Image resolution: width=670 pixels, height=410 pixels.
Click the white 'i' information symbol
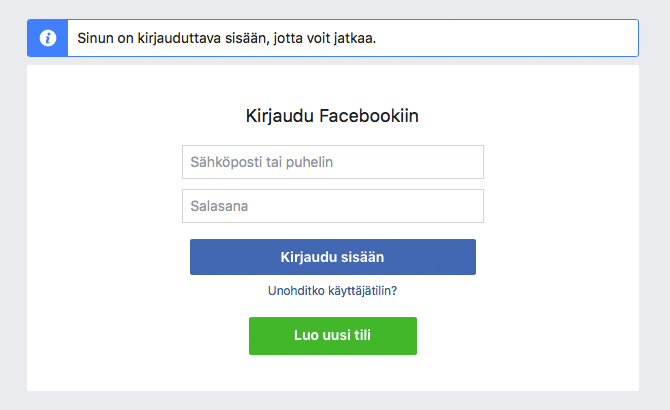point(47,38)
